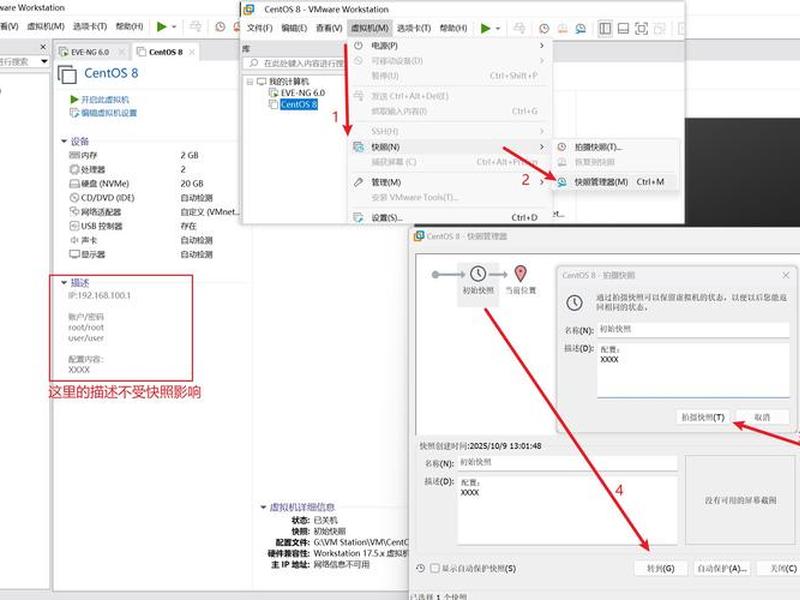Select EVE-NG 6.0 in the library tree
Screen dimensions: 800x600
303,93
